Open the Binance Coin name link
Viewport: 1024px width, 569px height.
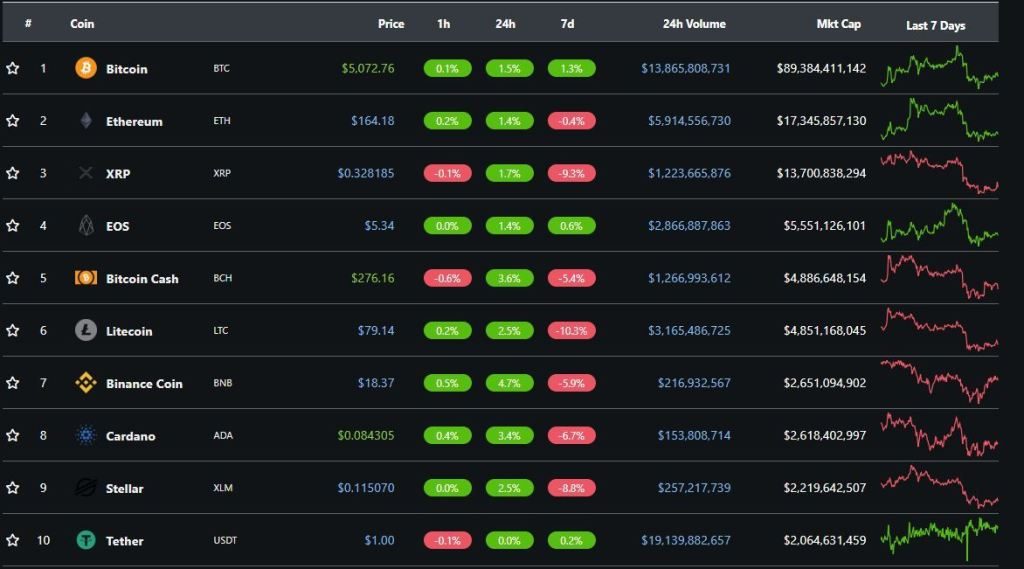click(144, 383)
